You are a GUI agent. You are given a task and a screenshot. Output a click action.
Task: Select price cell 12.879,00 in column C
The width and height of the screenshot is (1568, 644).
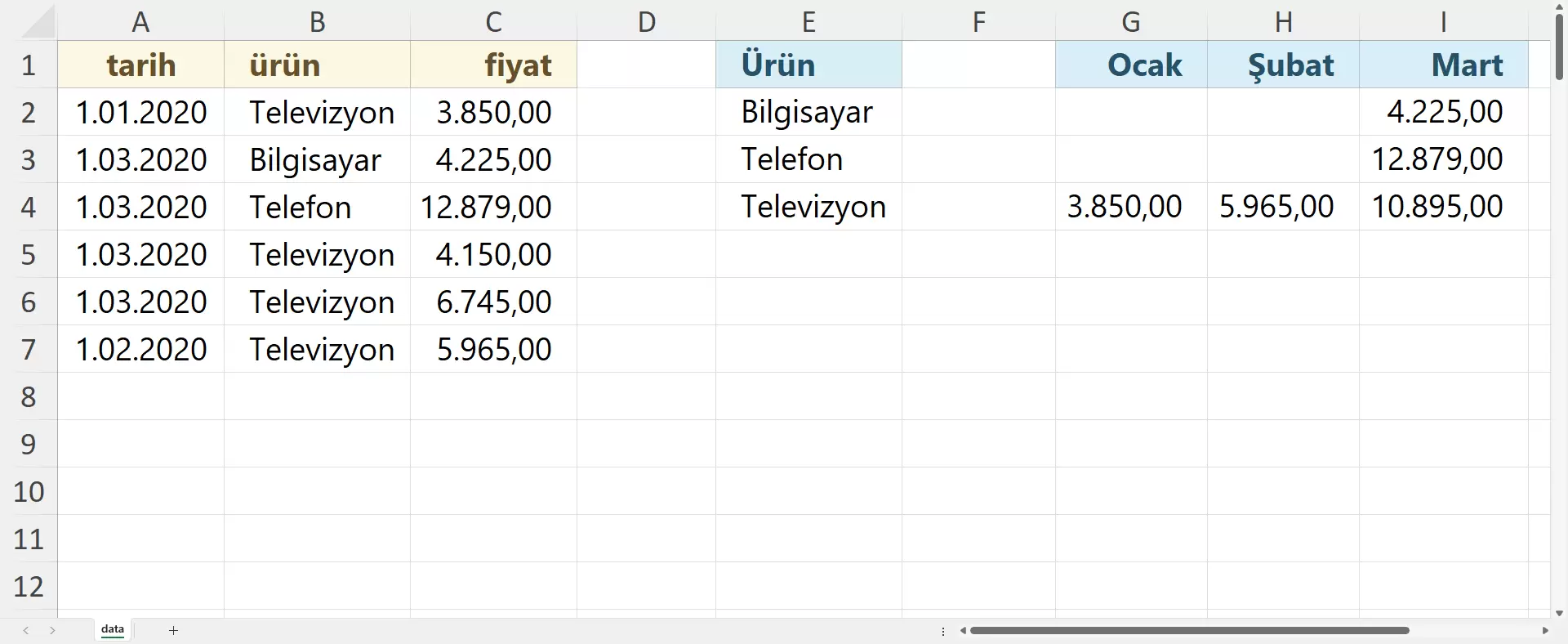493,207
